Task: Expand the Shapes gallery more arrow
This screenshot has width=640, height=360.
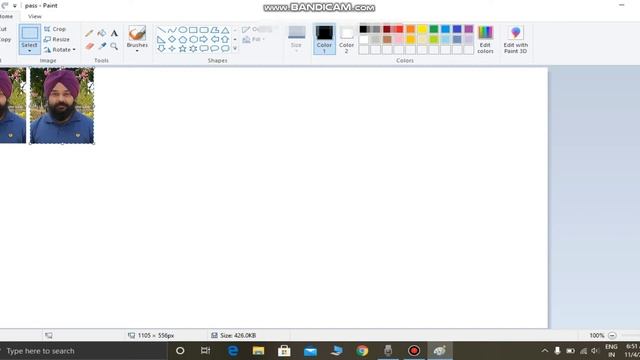Action: click(x=235, y=49)
